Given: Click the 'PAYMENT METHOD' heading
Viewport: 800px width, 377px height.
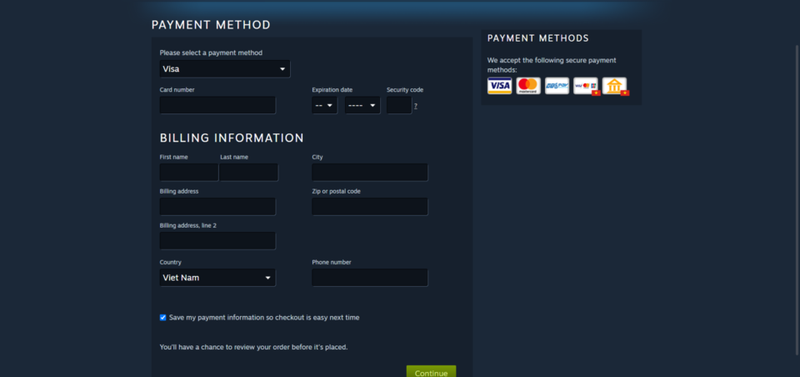Looking at the screenshot, I should click(x=211, y=25).
